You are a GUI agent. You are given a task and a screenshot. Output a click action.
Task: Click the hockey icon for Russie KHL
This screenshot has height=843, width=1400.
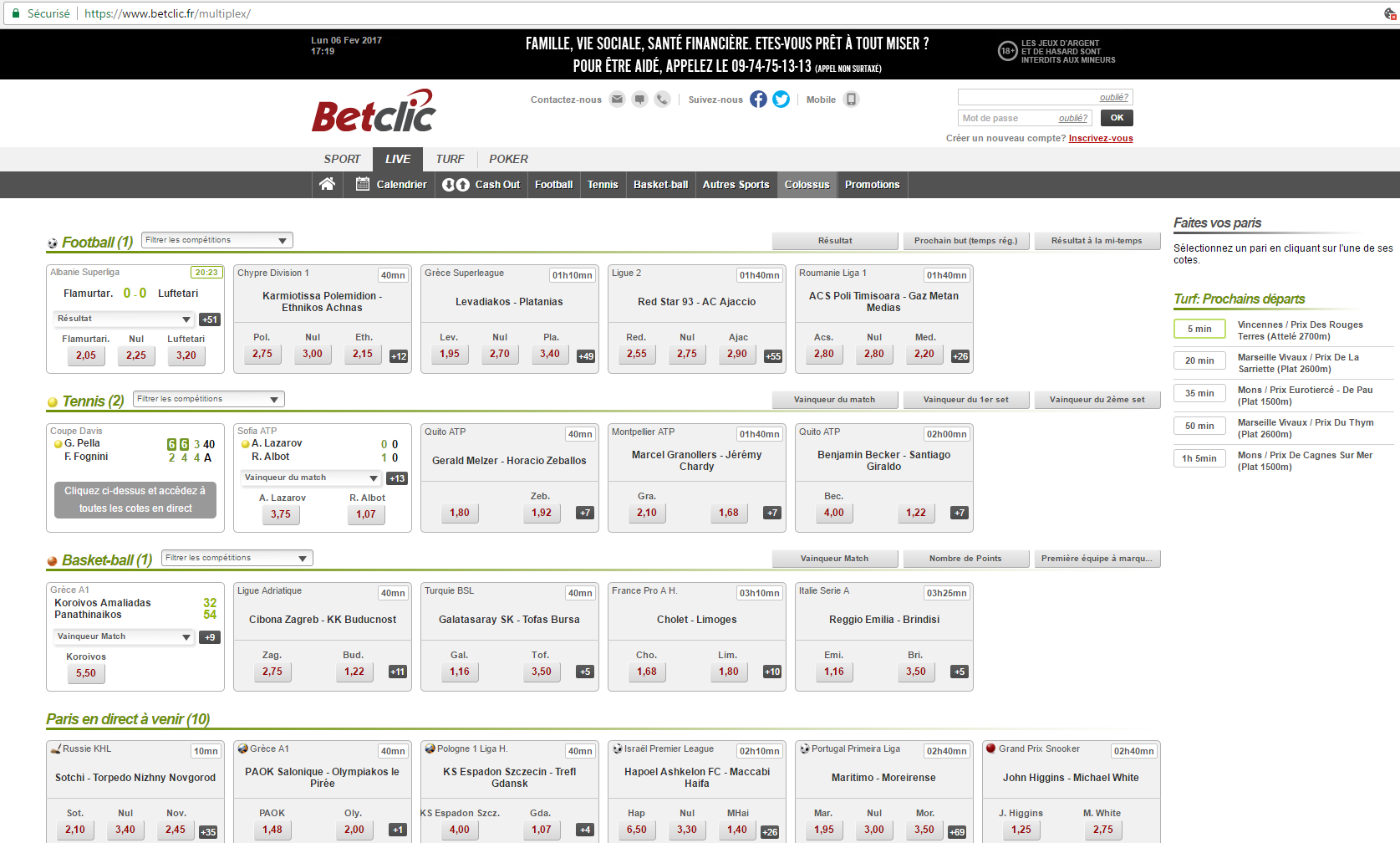pyautogui.click(x=55, y=748)
